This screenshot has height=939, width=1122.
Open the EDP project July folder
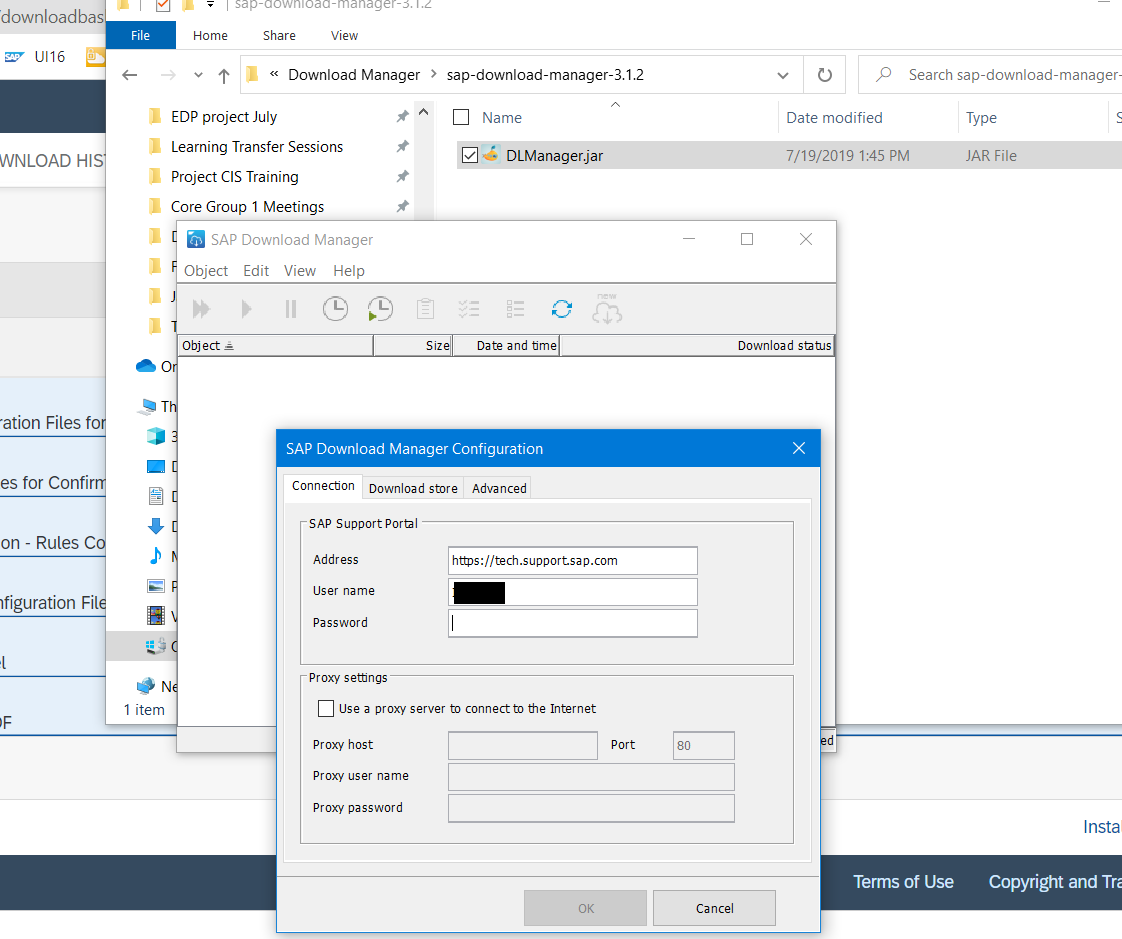click(223, 117)
